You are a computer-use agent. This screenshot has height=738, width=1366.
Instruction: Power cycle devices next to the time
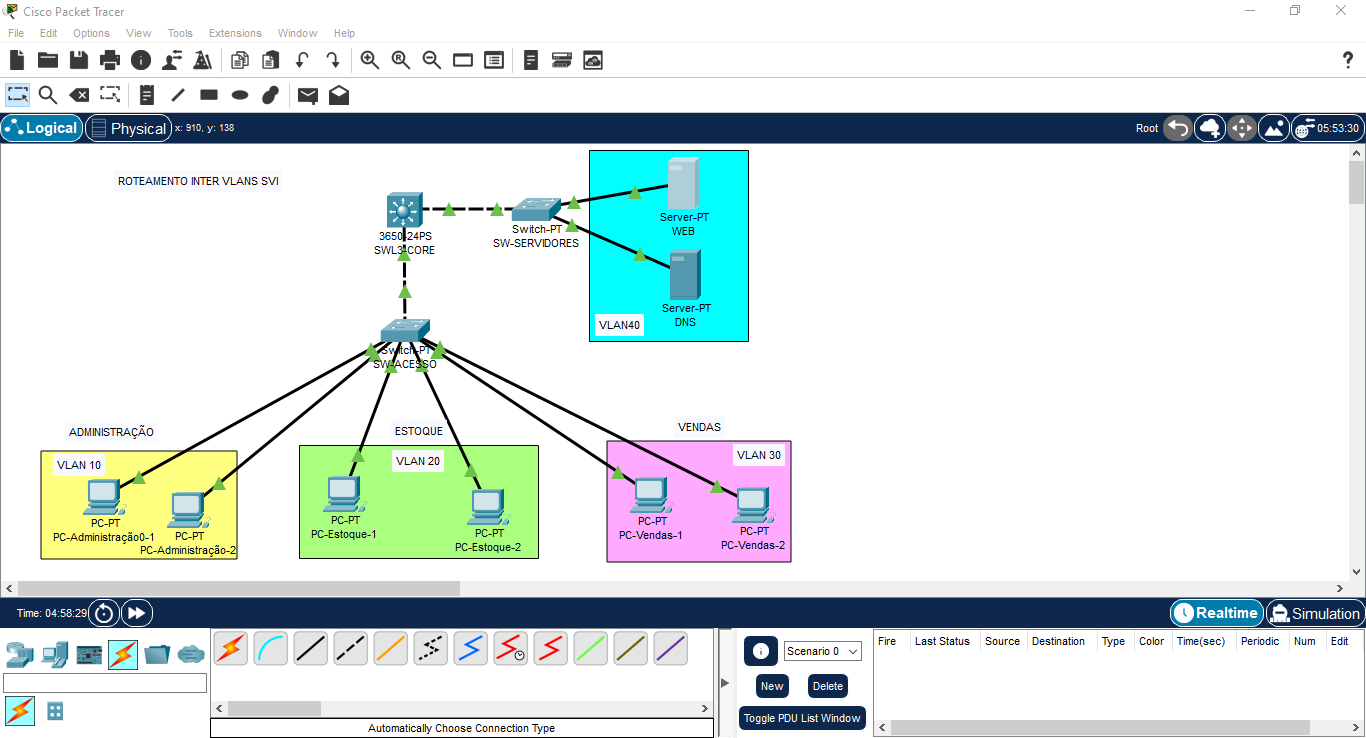pos(104,613)
